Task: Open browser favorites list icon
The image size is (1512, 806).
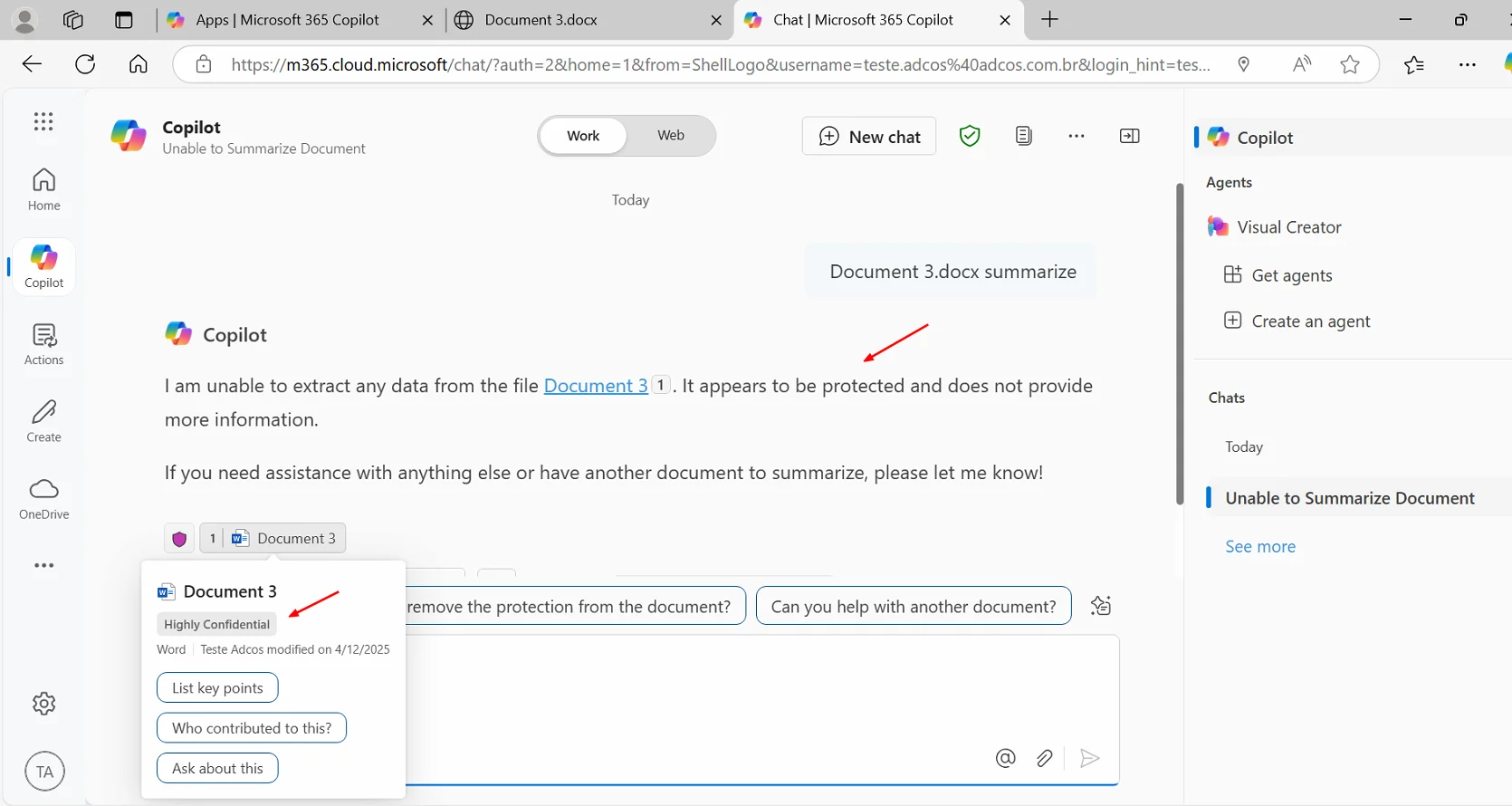Action: pos(1413,64)
